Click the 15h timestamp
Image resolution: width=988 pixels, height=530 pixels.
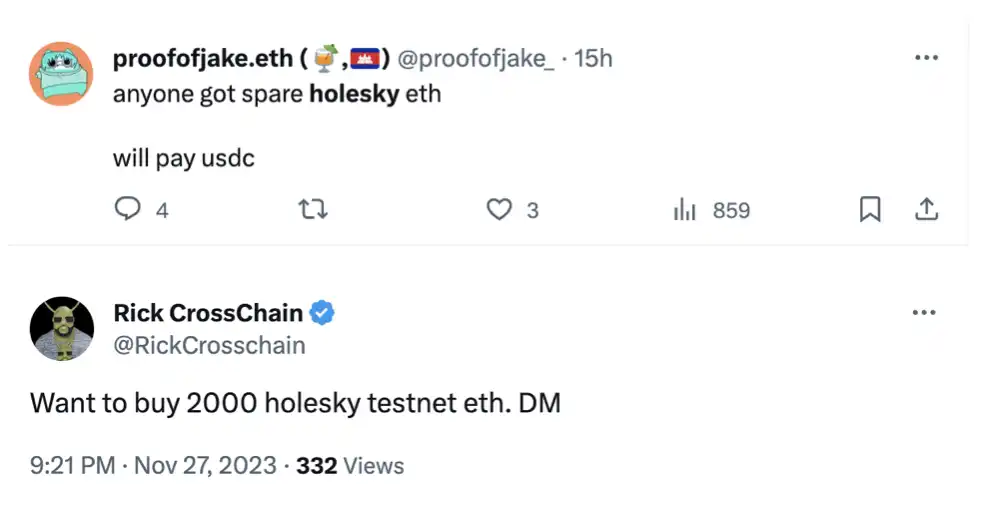pyautogui.click(x=593, y=59)
